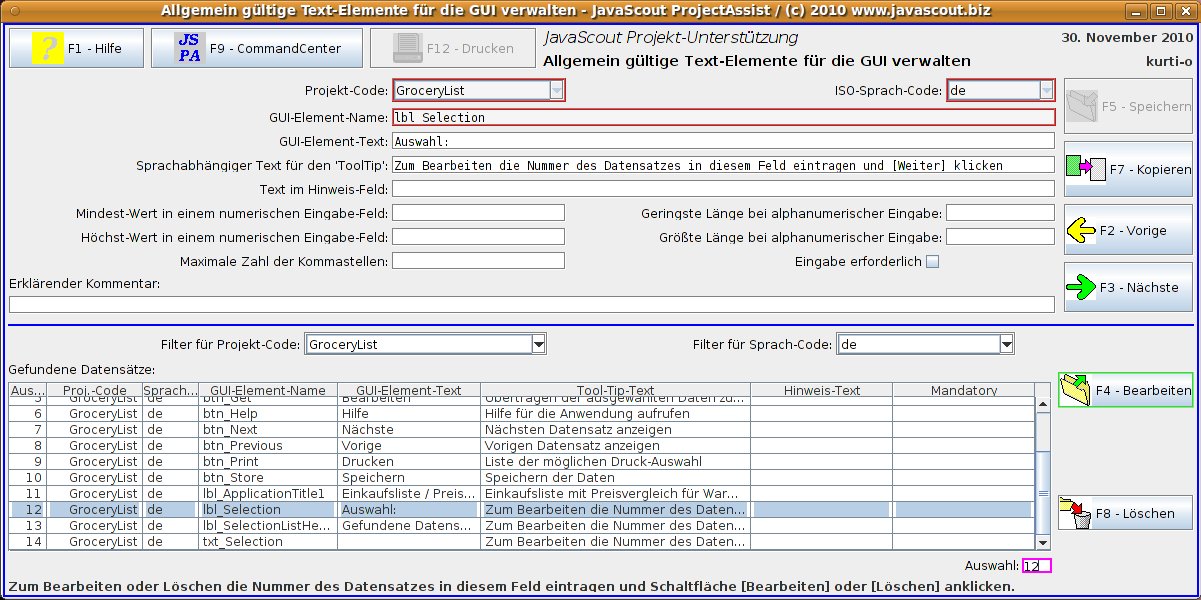
Task: Sort by GUI-Element-Name column header
Action: pyautogui.click(x=268, y=390)
